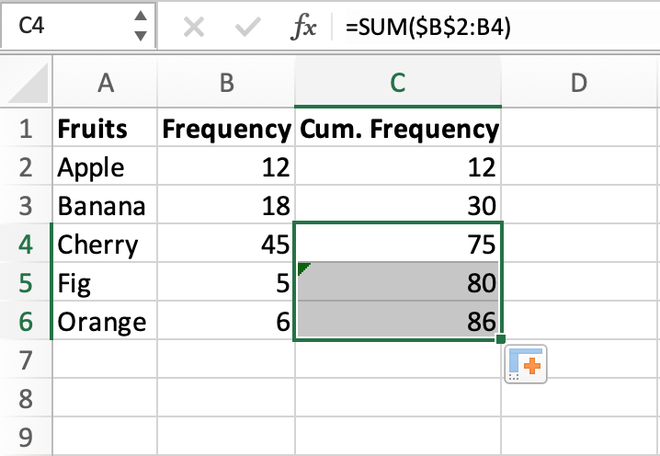This screenshot has height=456, width=660.
Task: Select the Banana cell
Action: [105, 205]
